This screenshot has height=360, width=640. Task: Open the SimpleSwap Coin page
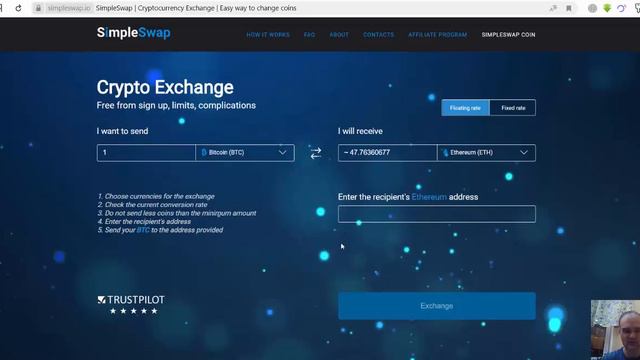point(508,35)
